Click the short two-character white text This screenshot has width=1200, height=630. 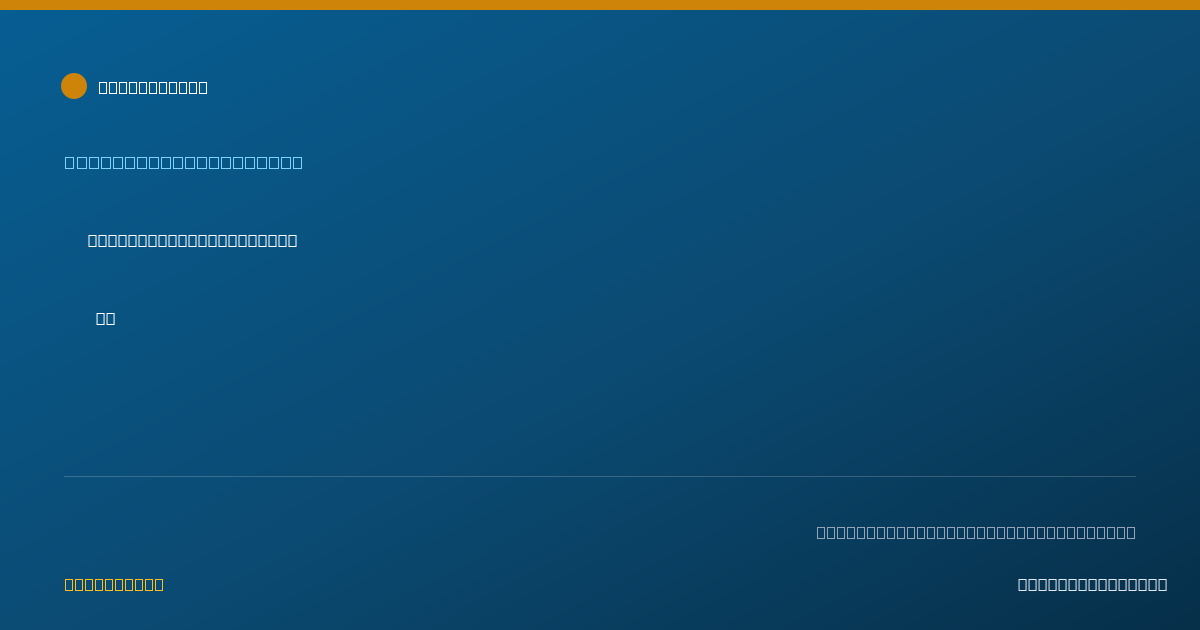click(105, 318)
